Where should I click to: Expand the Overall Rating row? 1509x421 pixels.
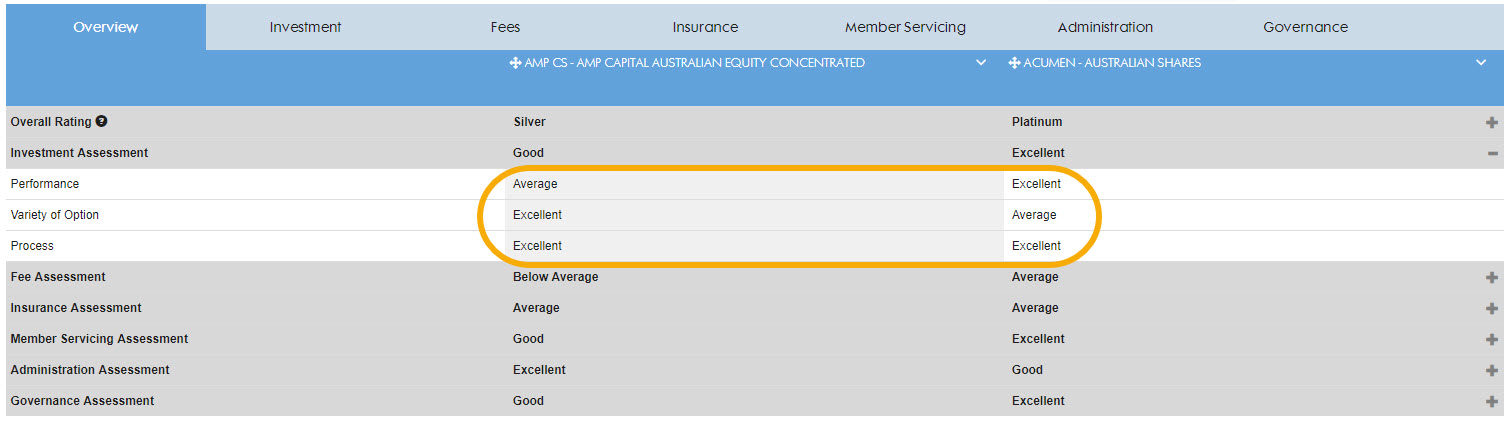pyautogui.click(x=1492, y=122)
